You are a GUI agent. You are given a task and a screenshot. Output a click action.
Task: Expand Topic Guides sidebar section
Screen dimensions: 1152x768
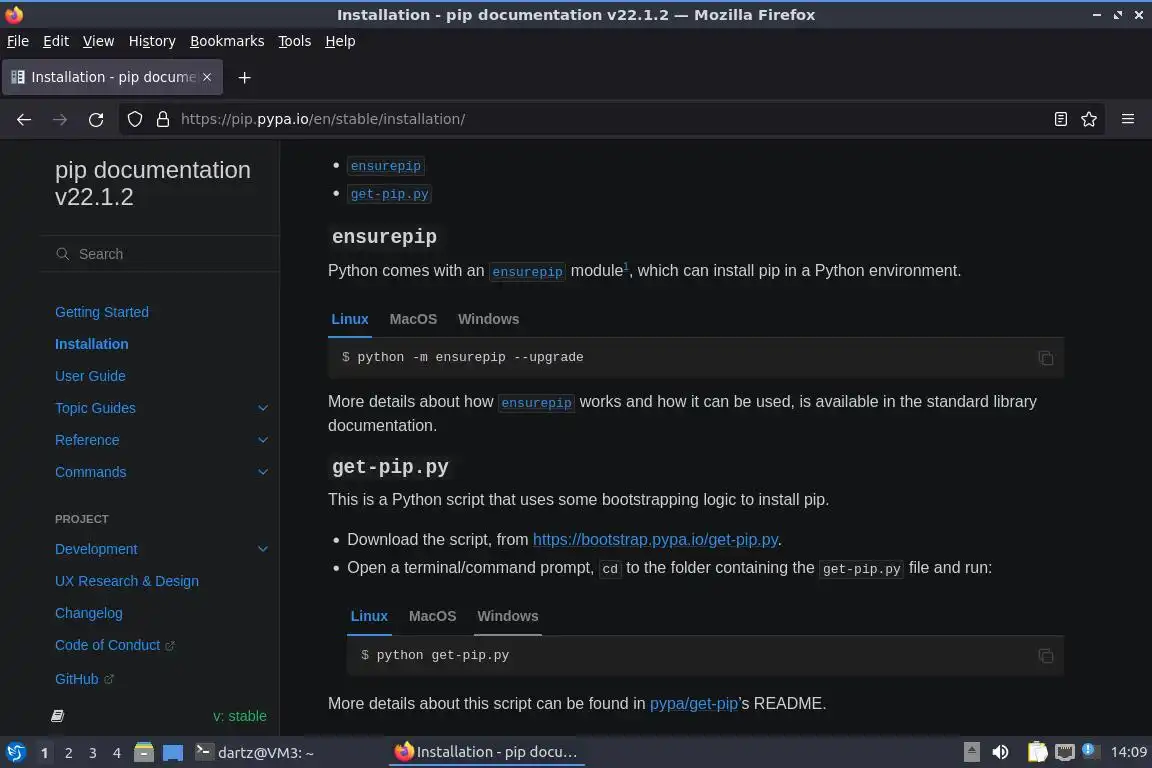tap(262, 408)
